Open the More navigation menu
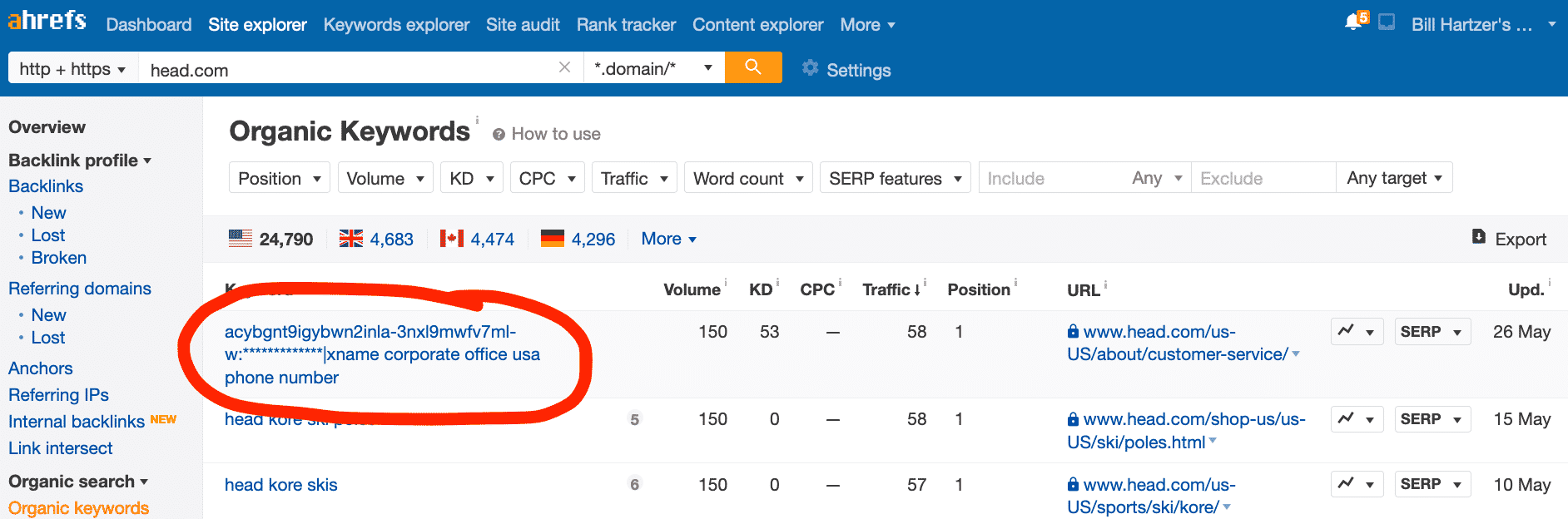Image resolution: width=1568 pixels, height=519 pixels. 867,24
